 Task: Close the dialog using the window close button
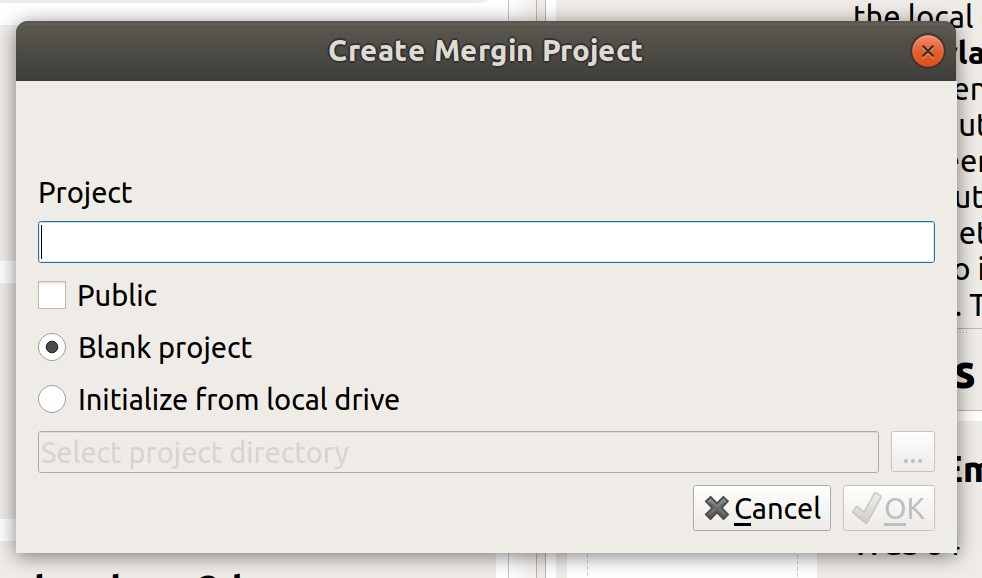(927, 50)
